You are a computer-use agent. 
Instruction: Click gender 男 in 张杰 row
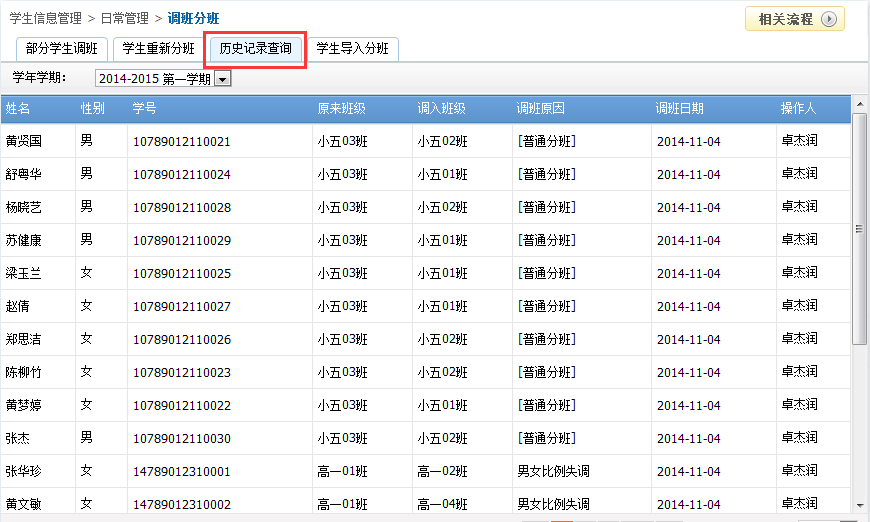[86, 438]
